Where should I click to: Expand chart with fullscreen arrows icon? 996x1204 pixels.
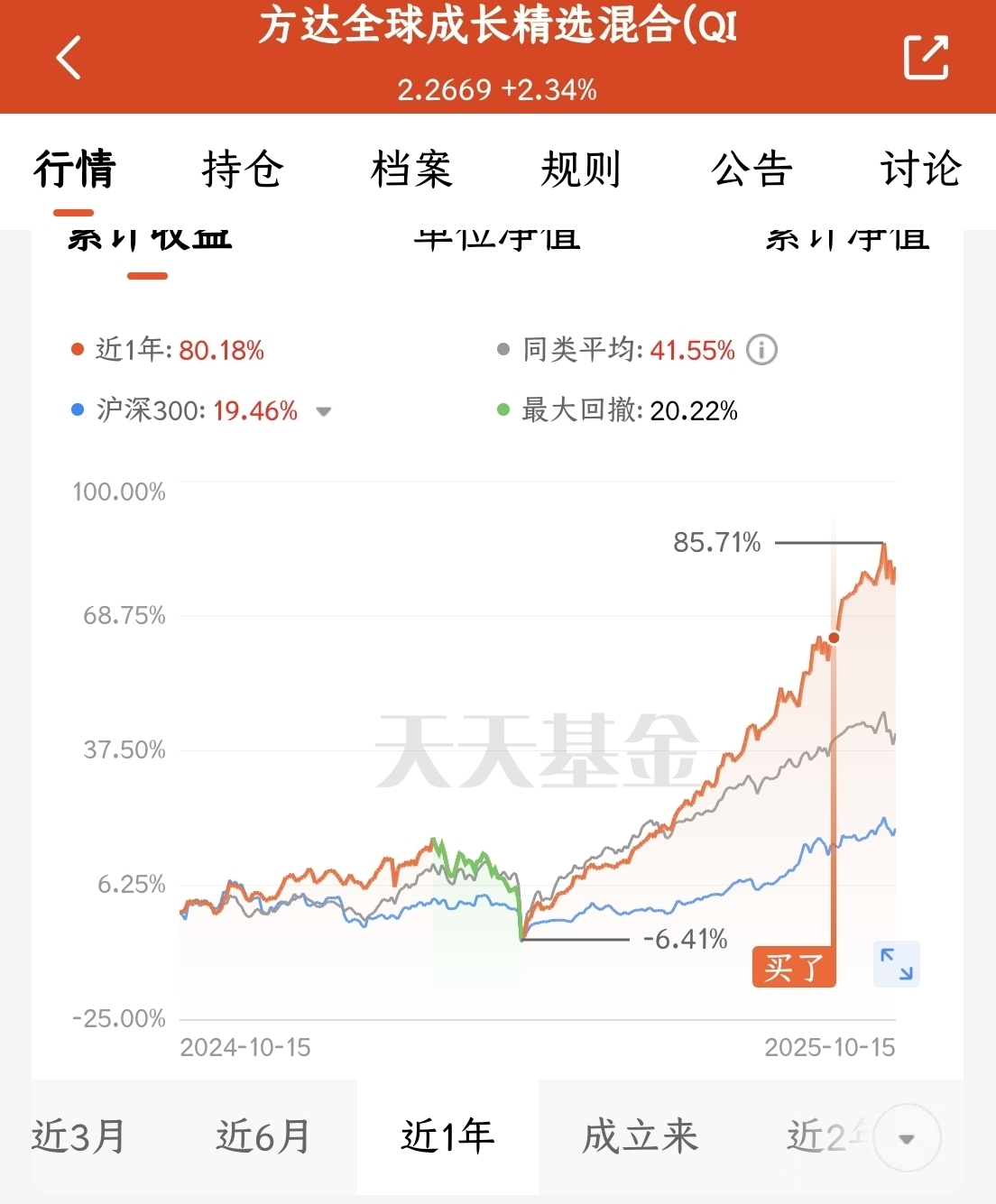[x=897, y=963]
